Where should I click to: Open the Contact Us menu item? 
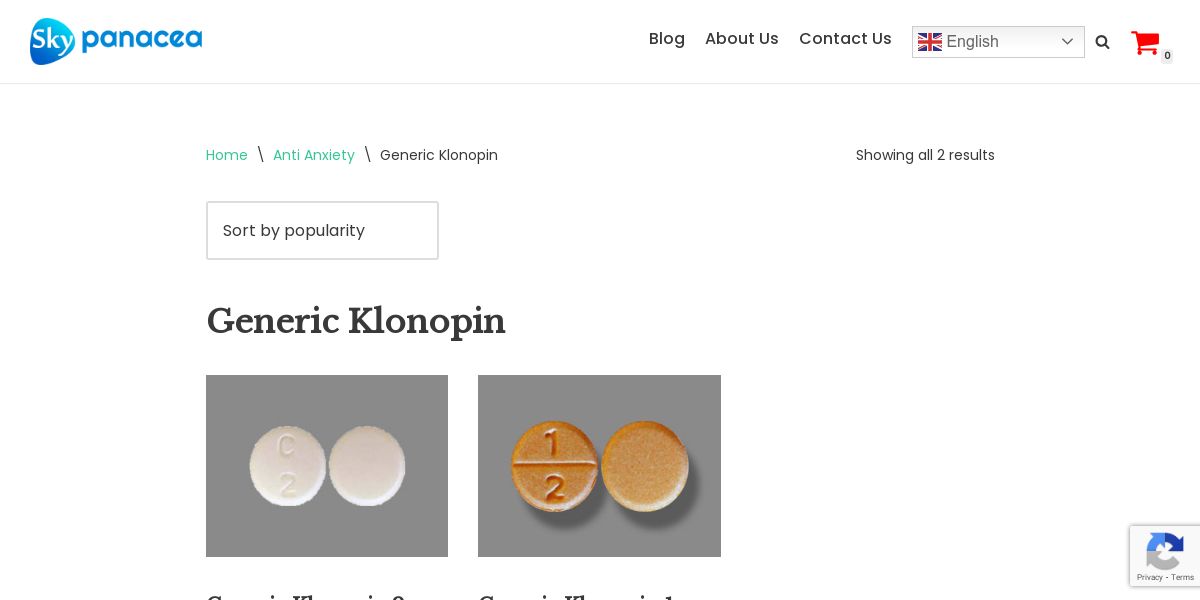pos(845,39)
